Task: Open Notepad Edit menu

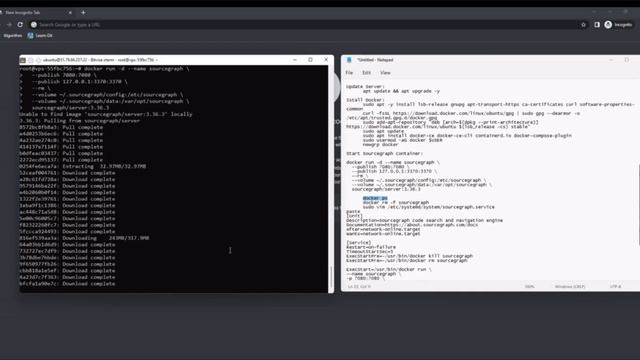Action: (x=367, y=73)
